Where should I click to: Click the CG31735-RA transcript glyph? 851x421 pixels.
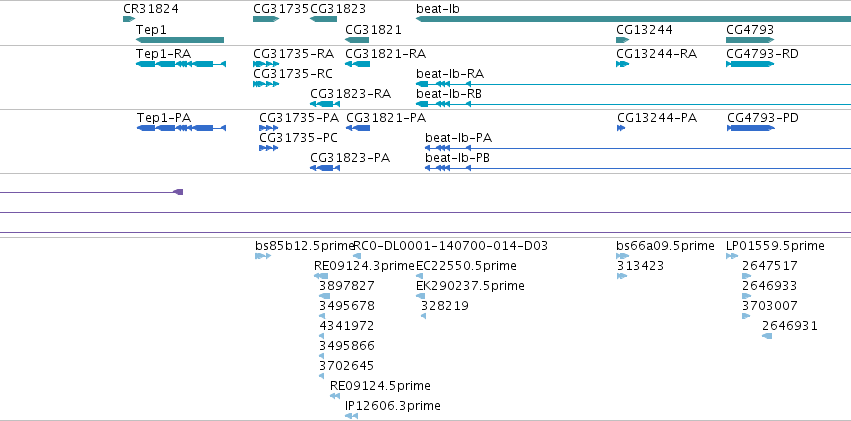tap(266, 64)
